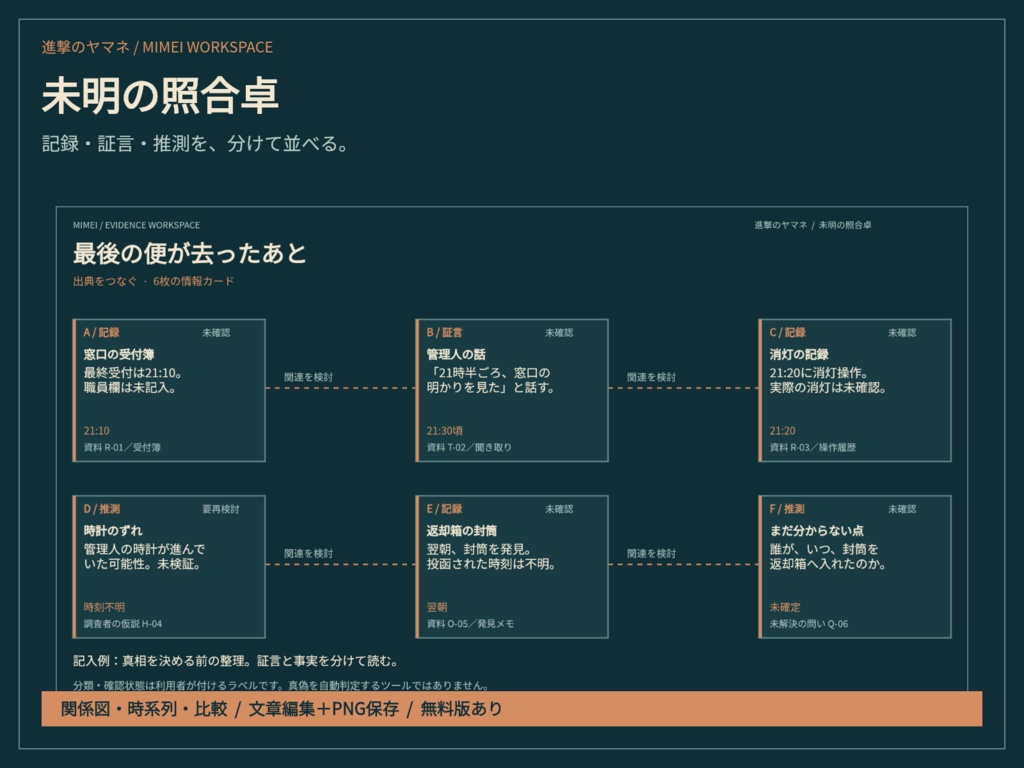Click the MIMEI / EVIDENCE WORKSPACE label
The height and width of the screenshot is (768, 1024).
coord(136,225)
